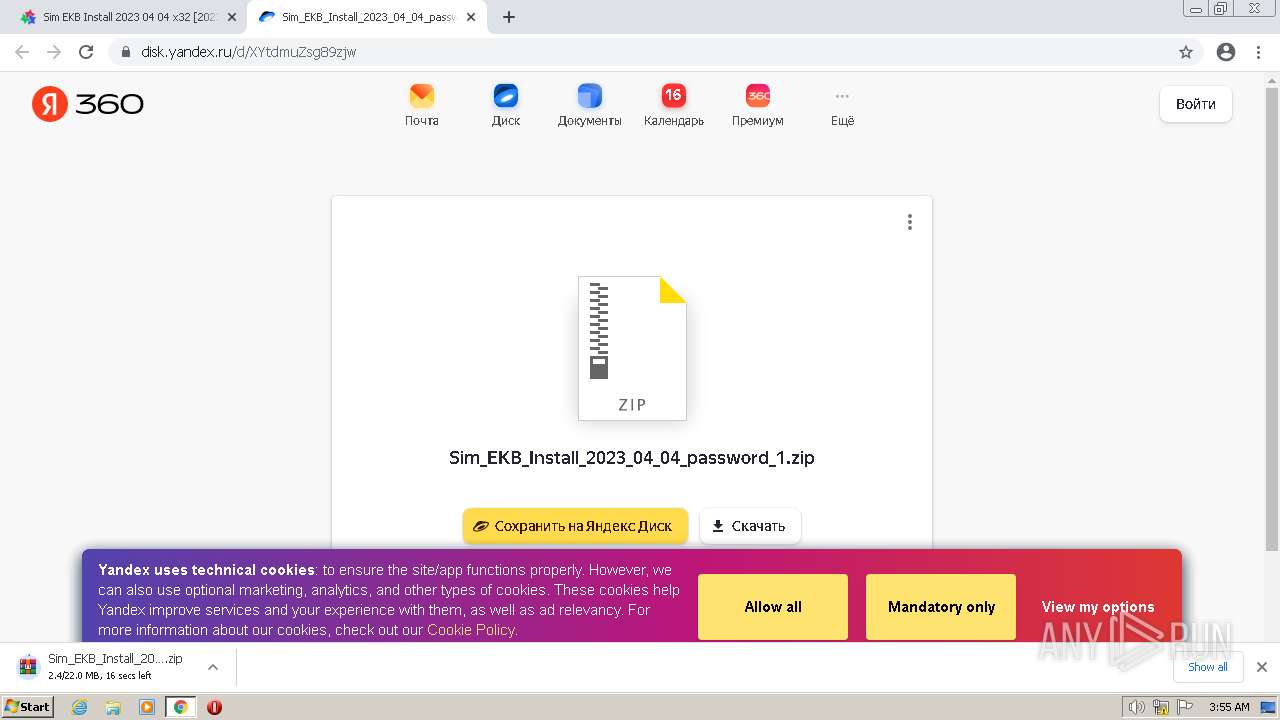Image resolution: width=1280 pixels, height=720 pixels.
Task: Open the Chrome three-dot menu
Action: click(1258, 52)
